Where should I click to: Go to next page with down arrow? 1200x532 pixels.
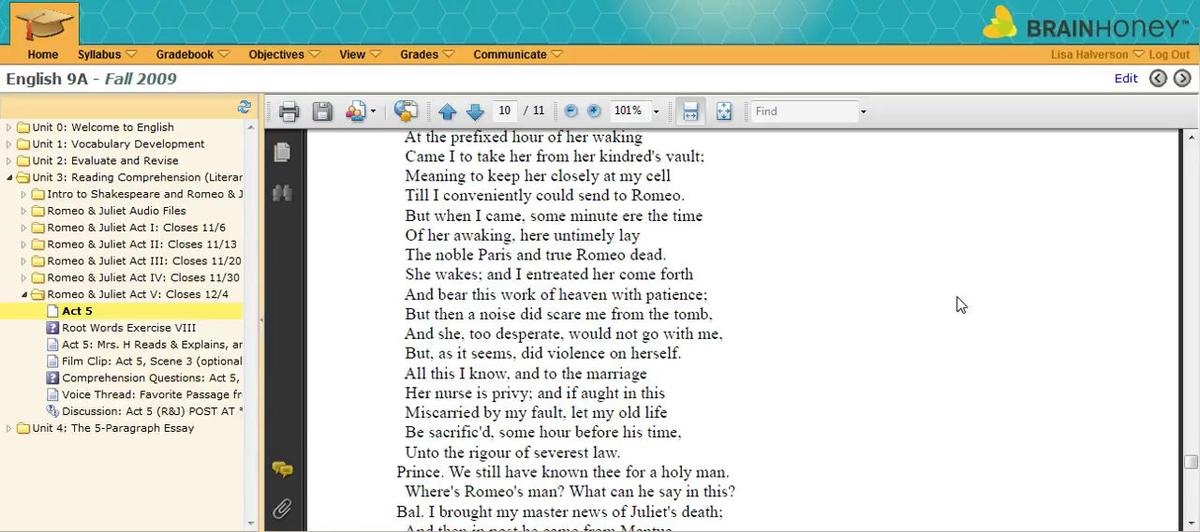[x=475, y=111]
